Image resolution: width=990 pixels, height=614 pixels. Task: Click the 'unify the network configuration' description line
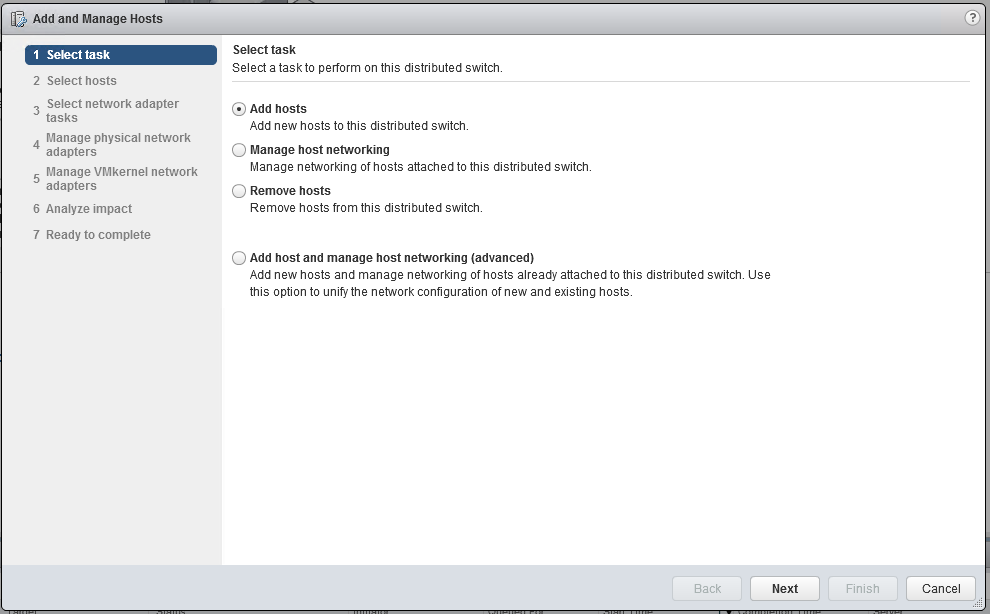[x=441, y=292]
